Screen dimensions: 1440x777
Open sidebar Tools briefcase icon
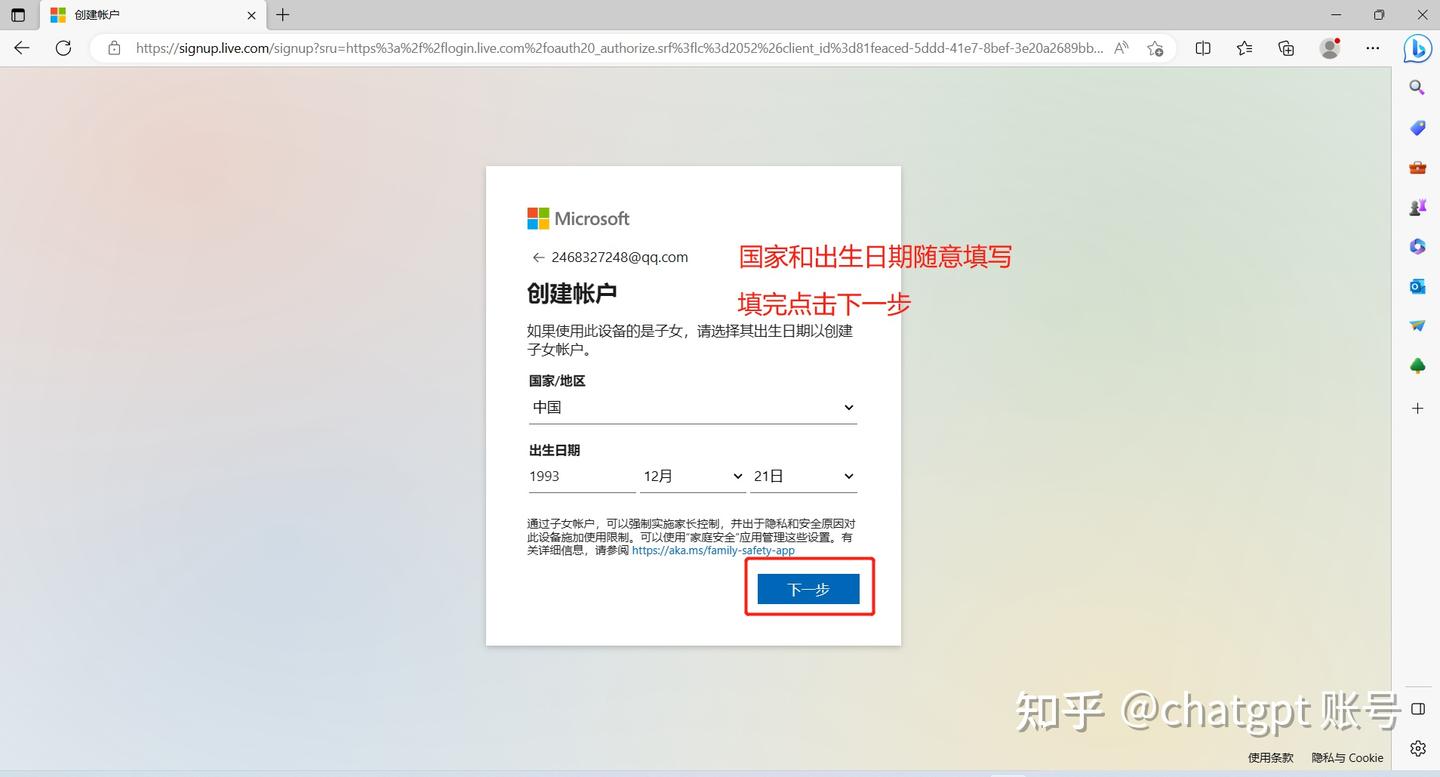coord(1417,167)
